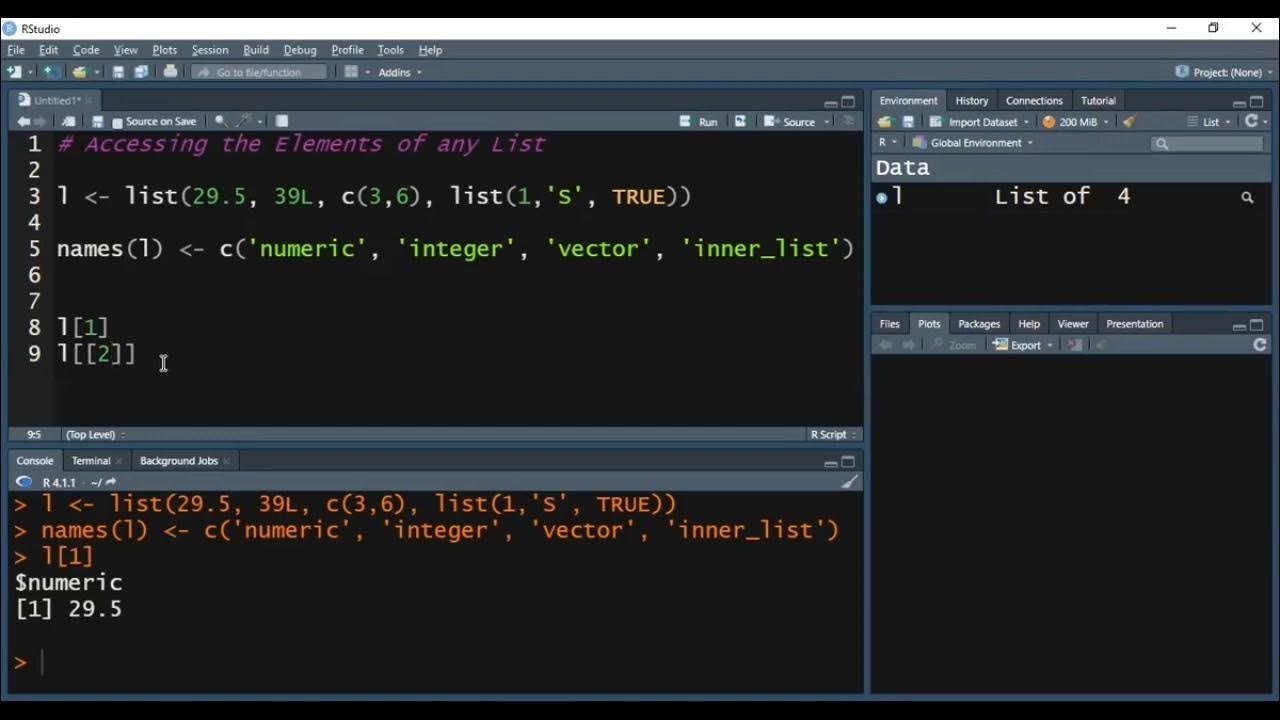Open the R language dropdown in Environment
The width and height of the screenshot is (1280, 720).
(887, 143)
